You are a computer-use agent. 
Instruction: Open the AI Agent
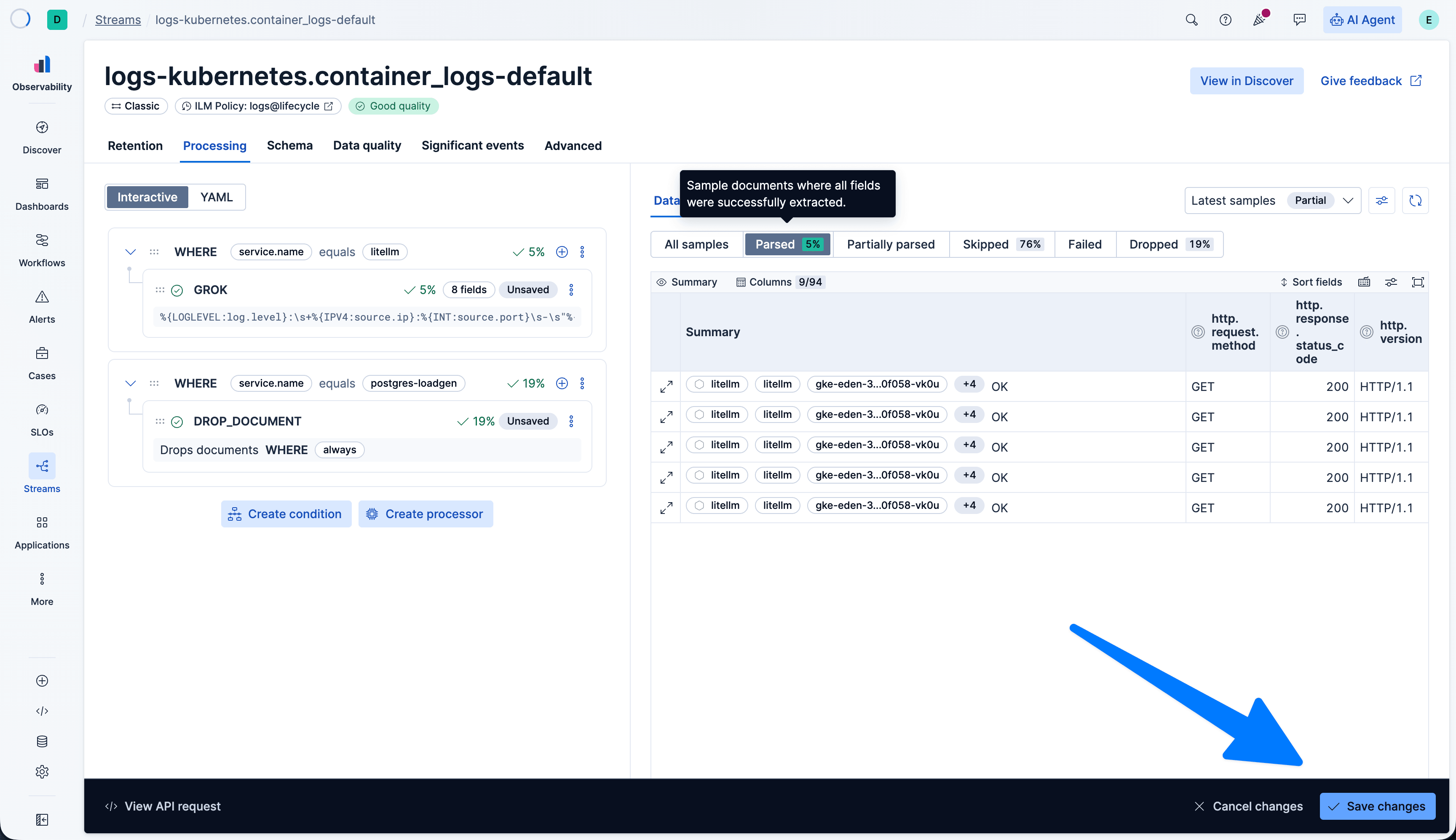pos(1362,19)
